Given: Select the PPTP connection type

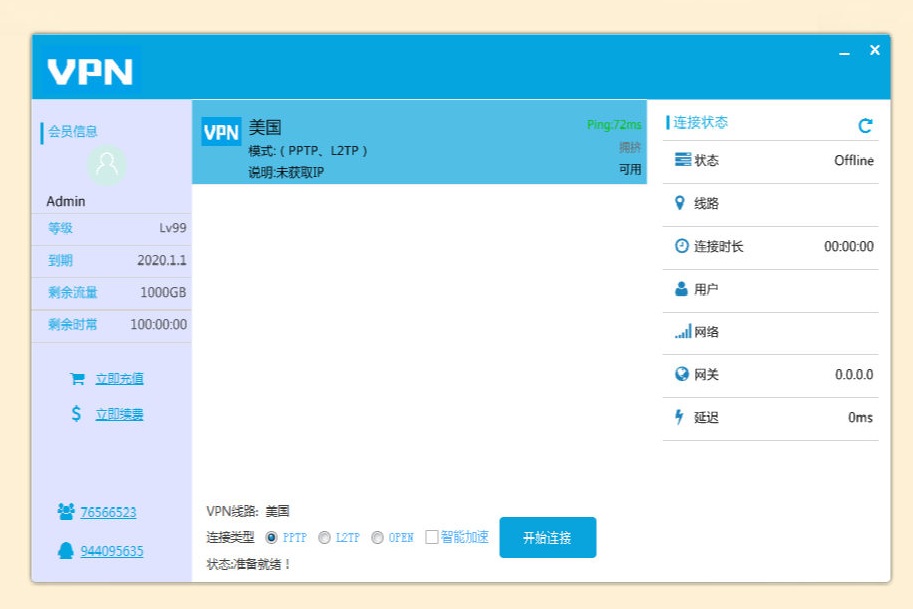Looking at the screenshot, I should click(x=271, y=537).
